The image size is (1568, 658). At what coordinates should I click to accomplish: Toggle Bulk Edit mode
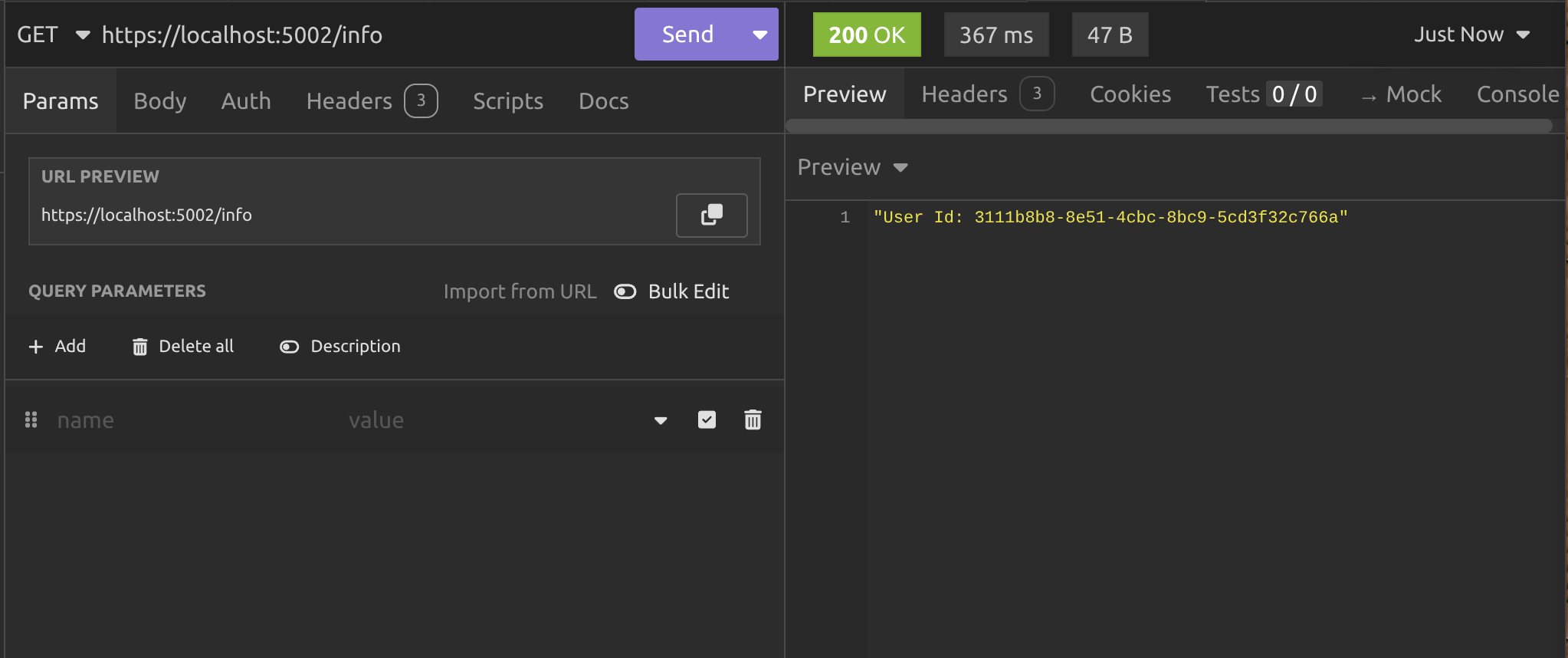click(625, 291)
